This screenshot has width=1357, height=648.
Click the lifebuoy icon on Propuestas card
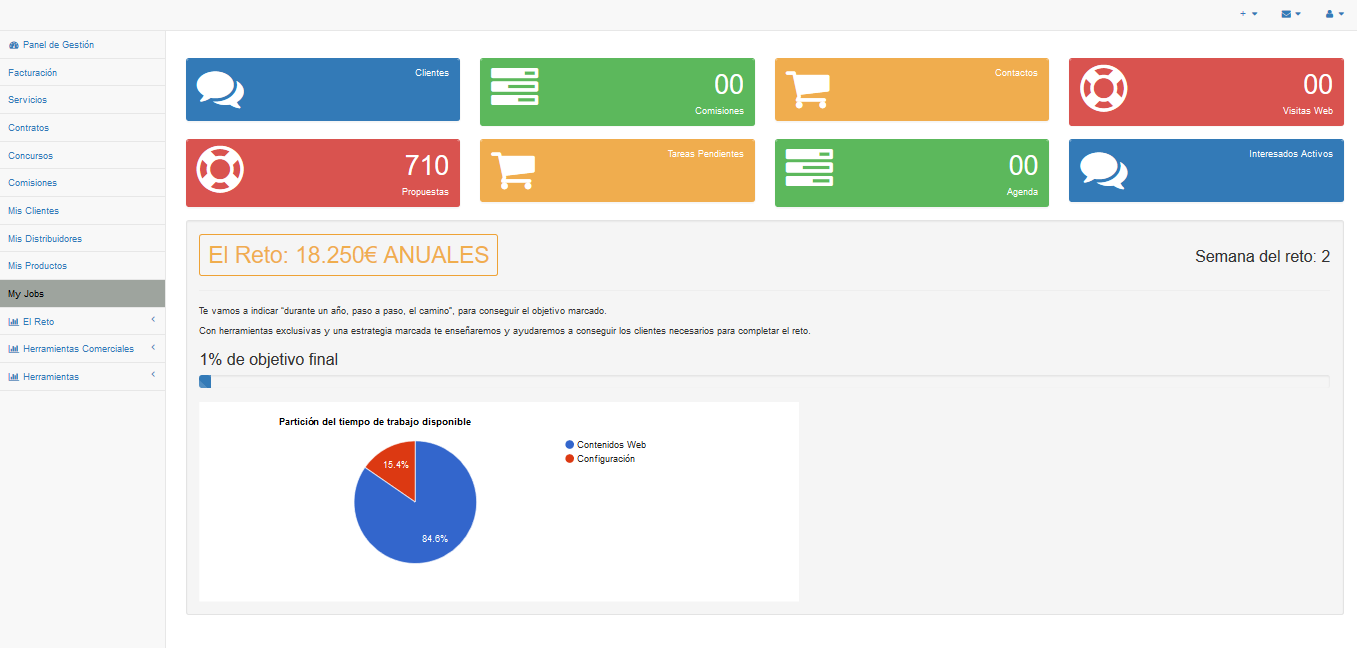point(220,169)
